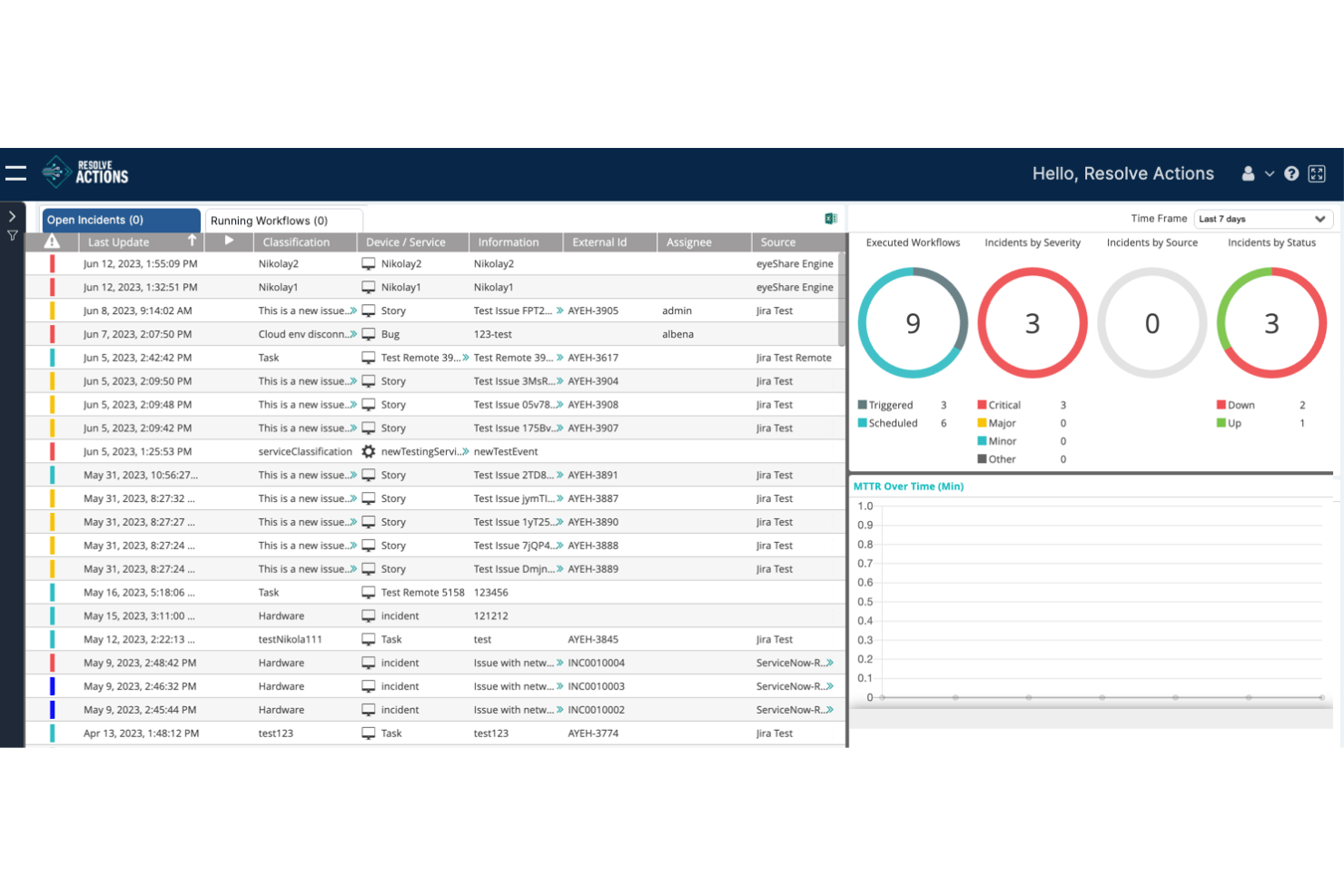Viewport: 1344px width, 896px height.
Task: Click the gear service icon for newTestingServi
Action: point(368,451)
